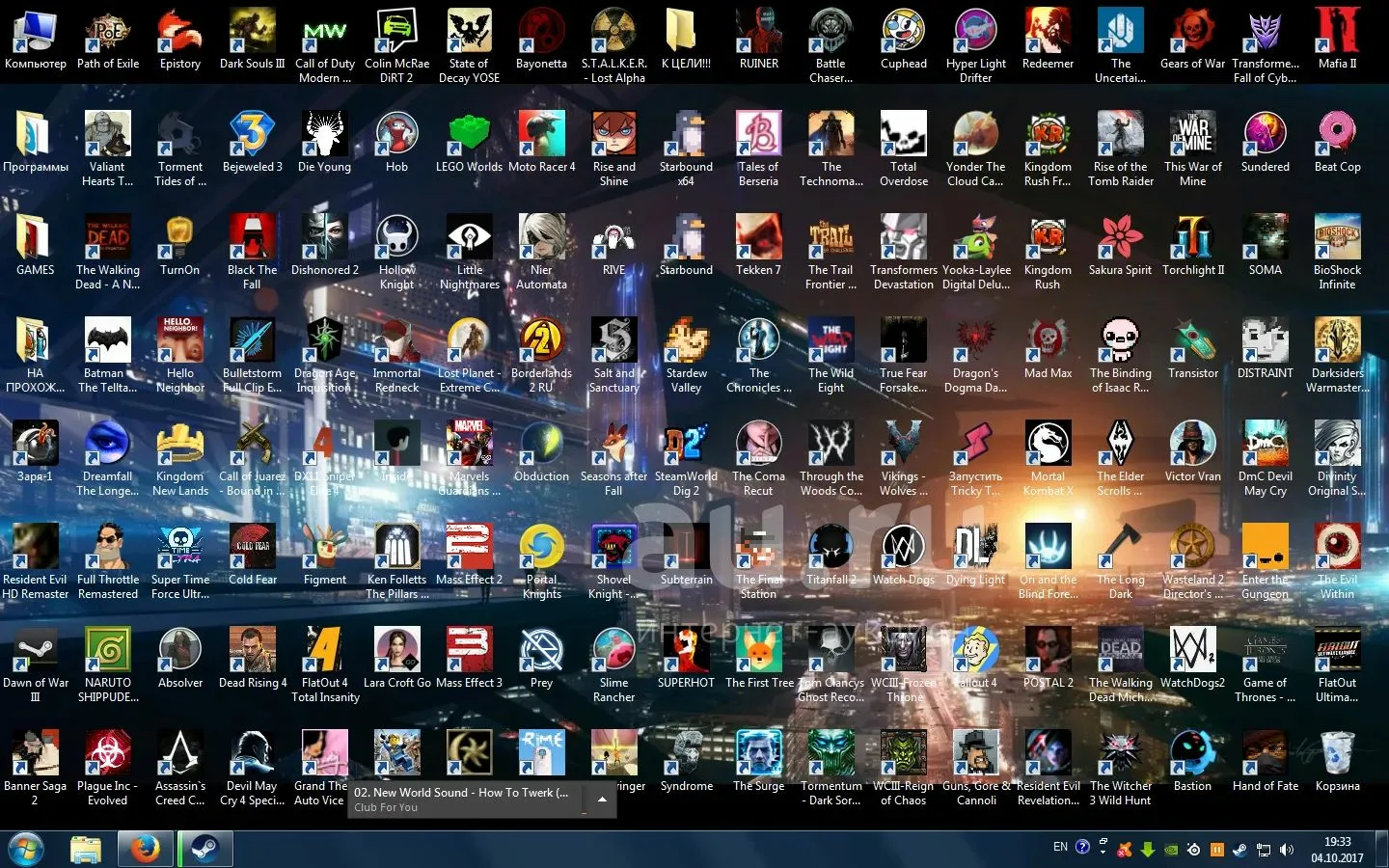Open The Elder Scrolls shortcut

1121,458
